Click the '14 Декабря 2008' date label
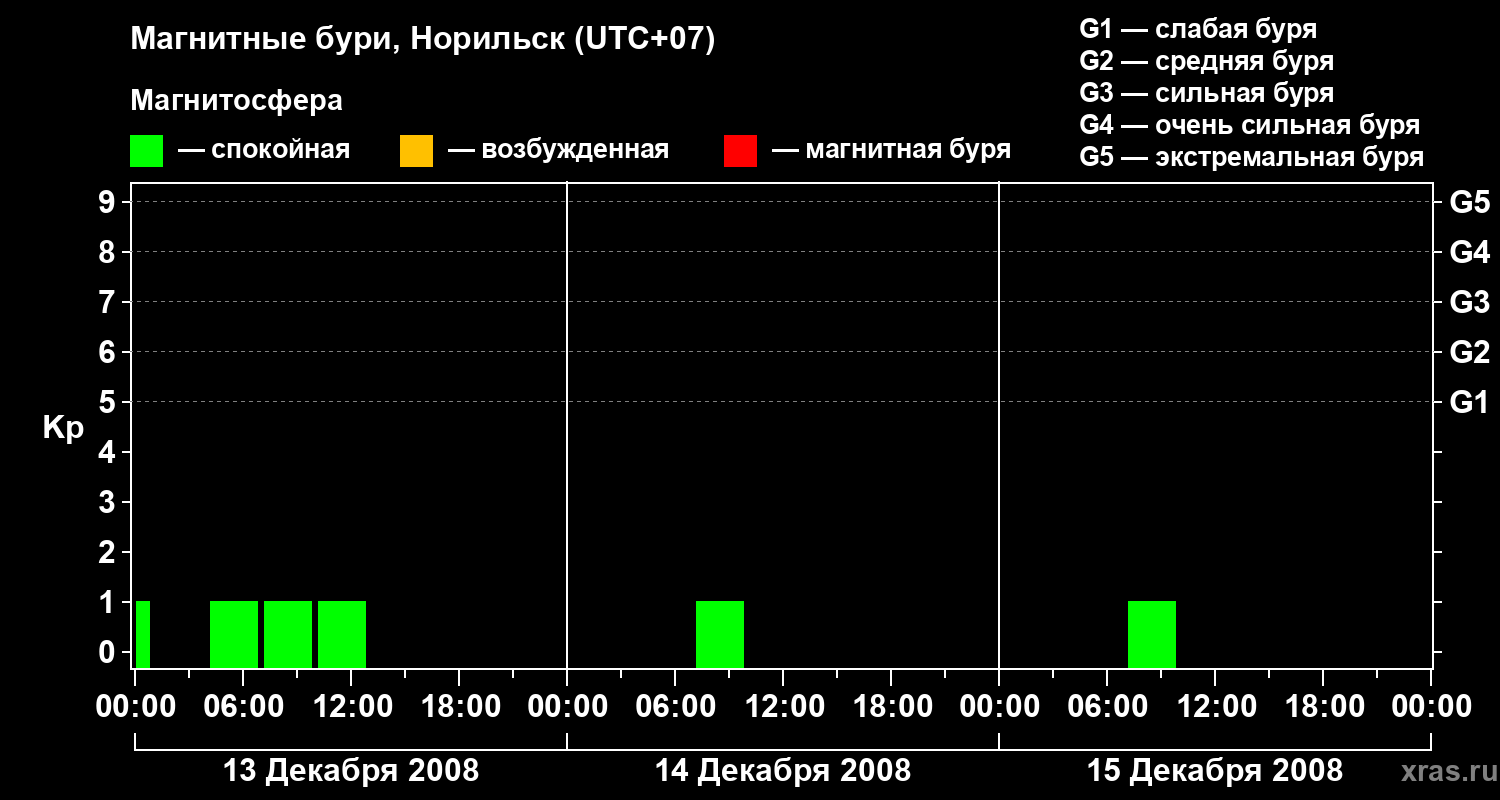The height and width of the screenshot is (800, 1500). (783, 771)
